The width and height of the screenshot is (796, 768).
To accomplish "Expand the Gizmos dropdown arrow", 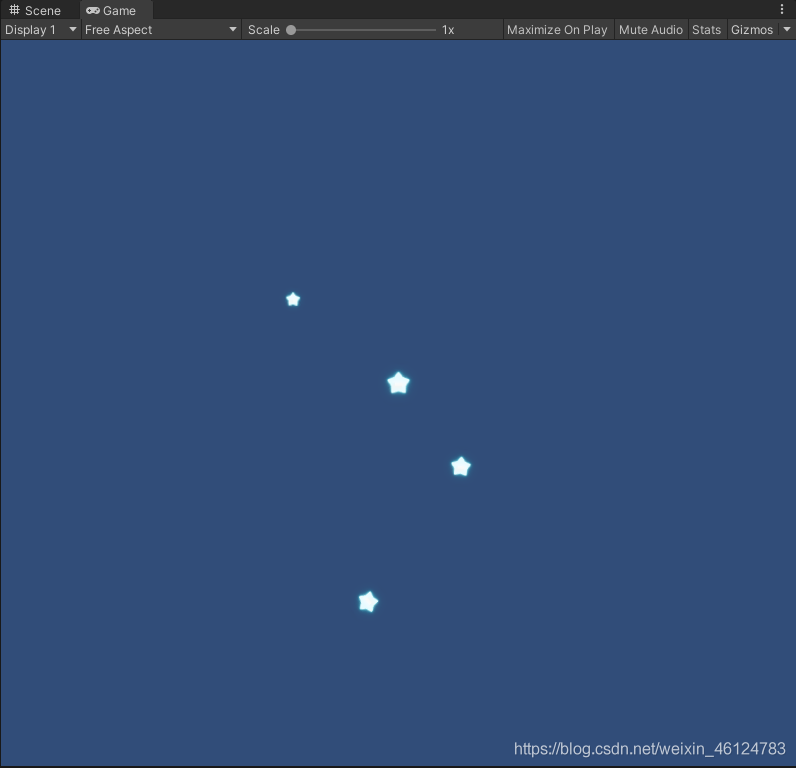I will pyautogui.click(x=787, y=29).
